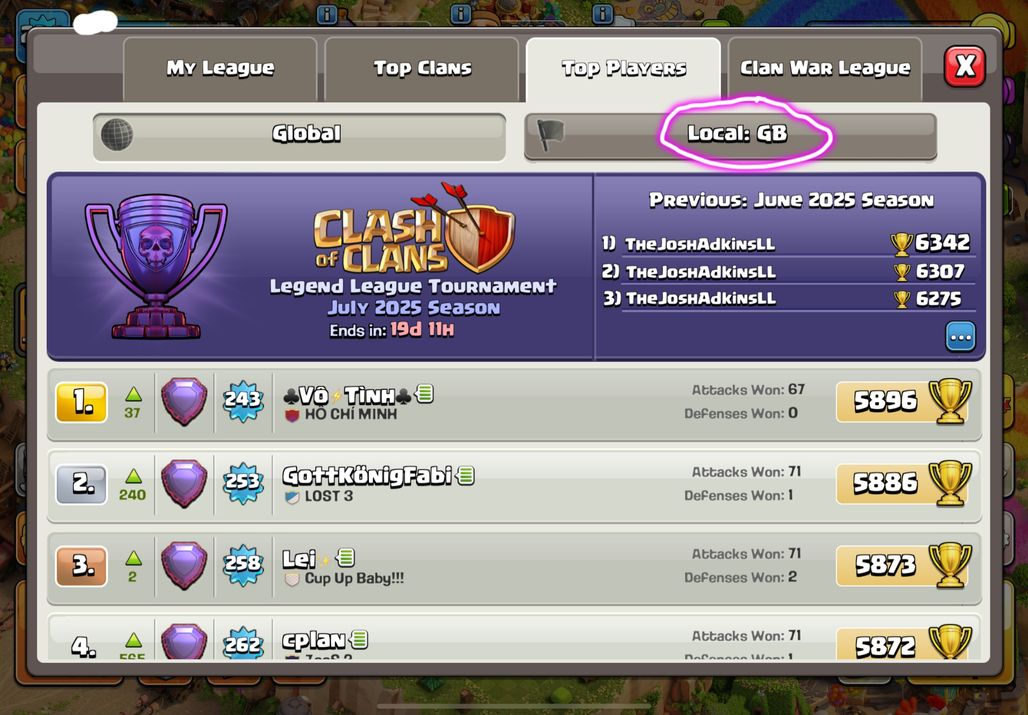The height and width of the screenshot is (715, 1028).
Task: Select the Global leaderboard filter
Action: tap(300, 136)
